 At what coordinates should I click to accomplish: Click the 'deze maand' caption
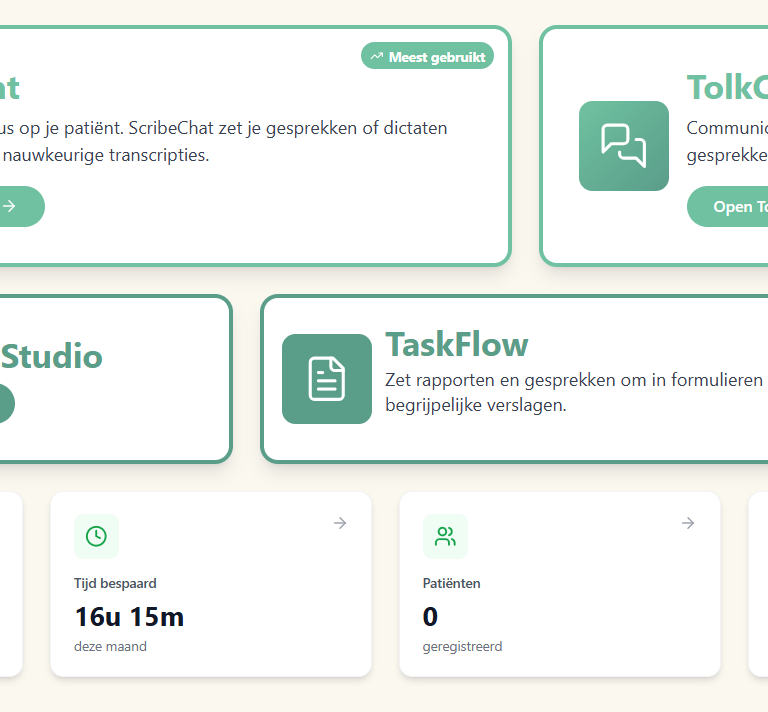[110, 646]
